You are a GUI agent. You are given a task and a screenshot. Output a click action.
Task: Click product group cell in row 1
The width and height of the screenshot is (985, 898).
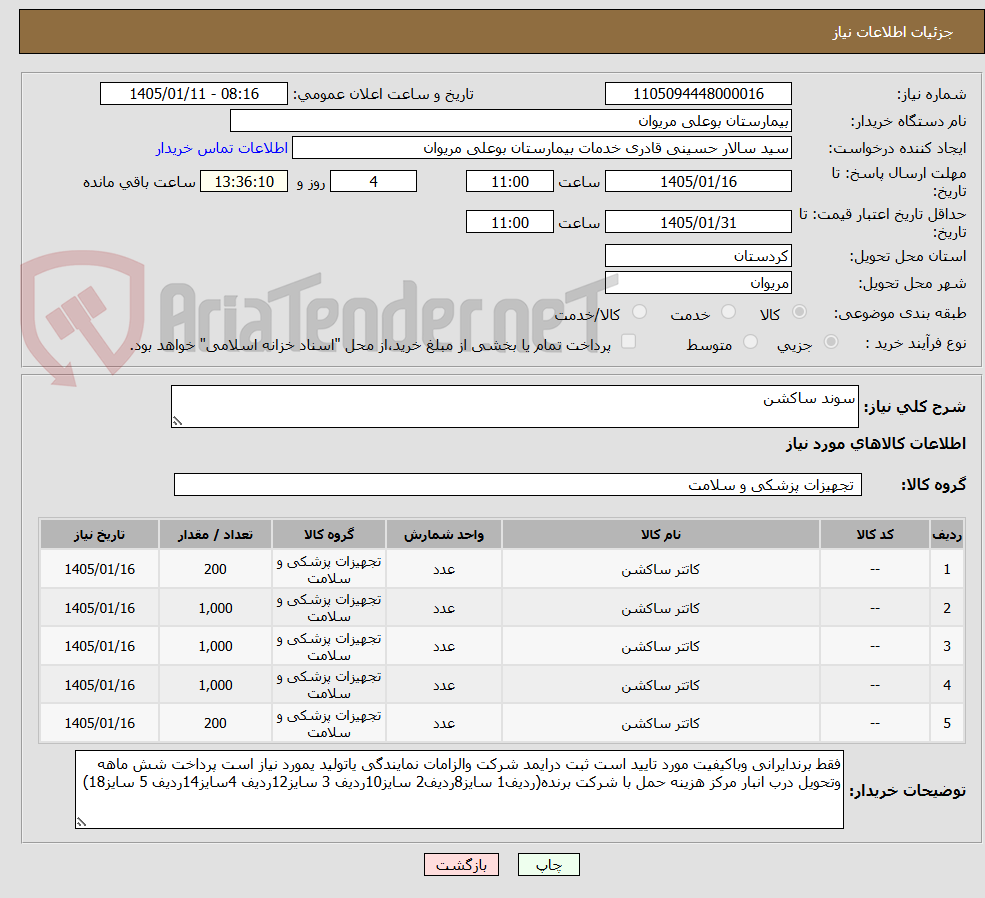tap(329, 570)
